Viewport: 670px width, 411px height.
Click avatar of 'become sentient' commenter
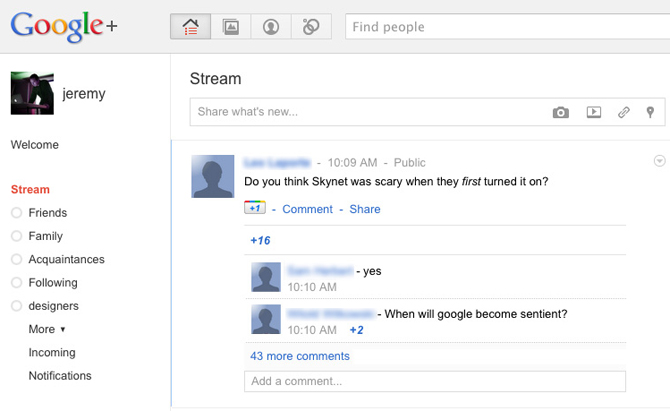[266, 320]
